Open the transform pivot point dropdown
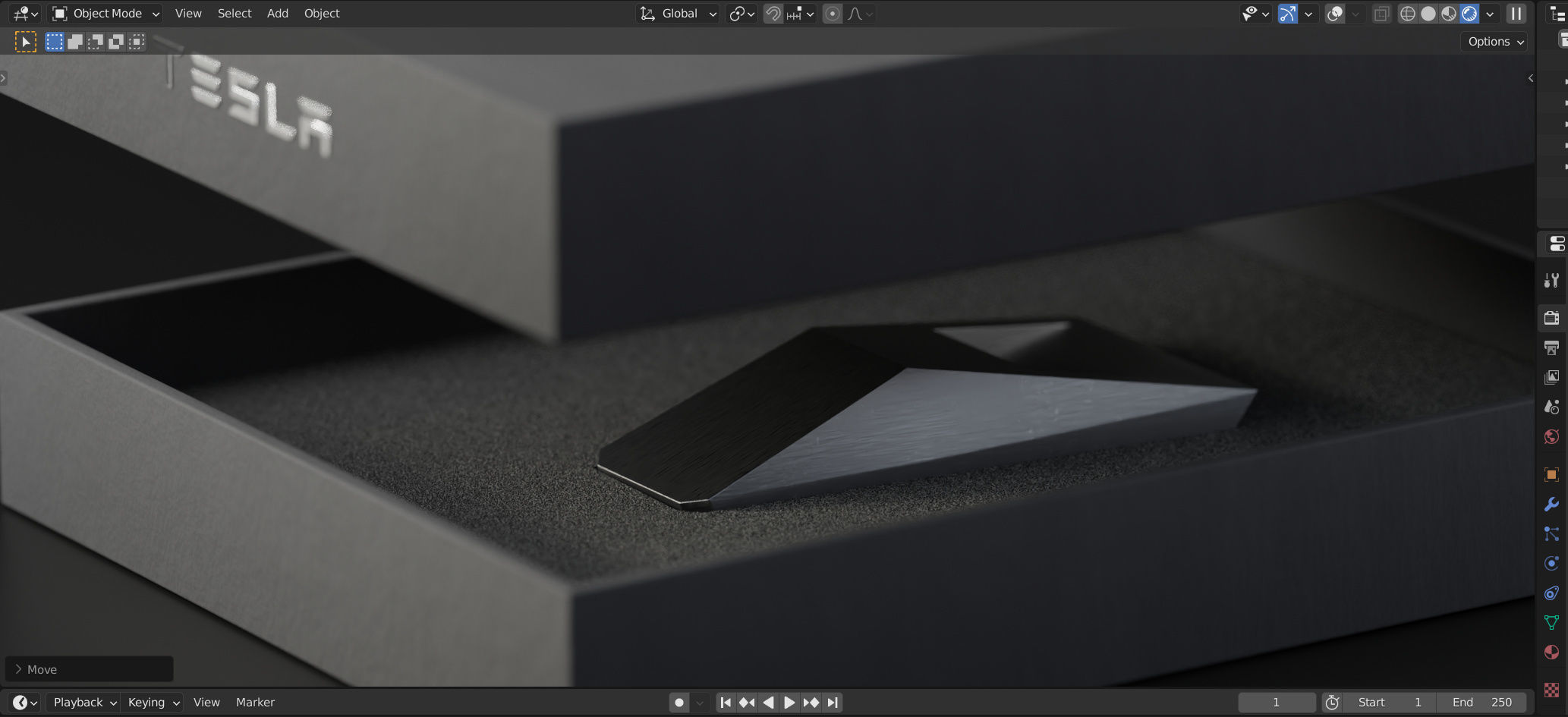Screen dimensions: 1568x717 tap(741, 14)
